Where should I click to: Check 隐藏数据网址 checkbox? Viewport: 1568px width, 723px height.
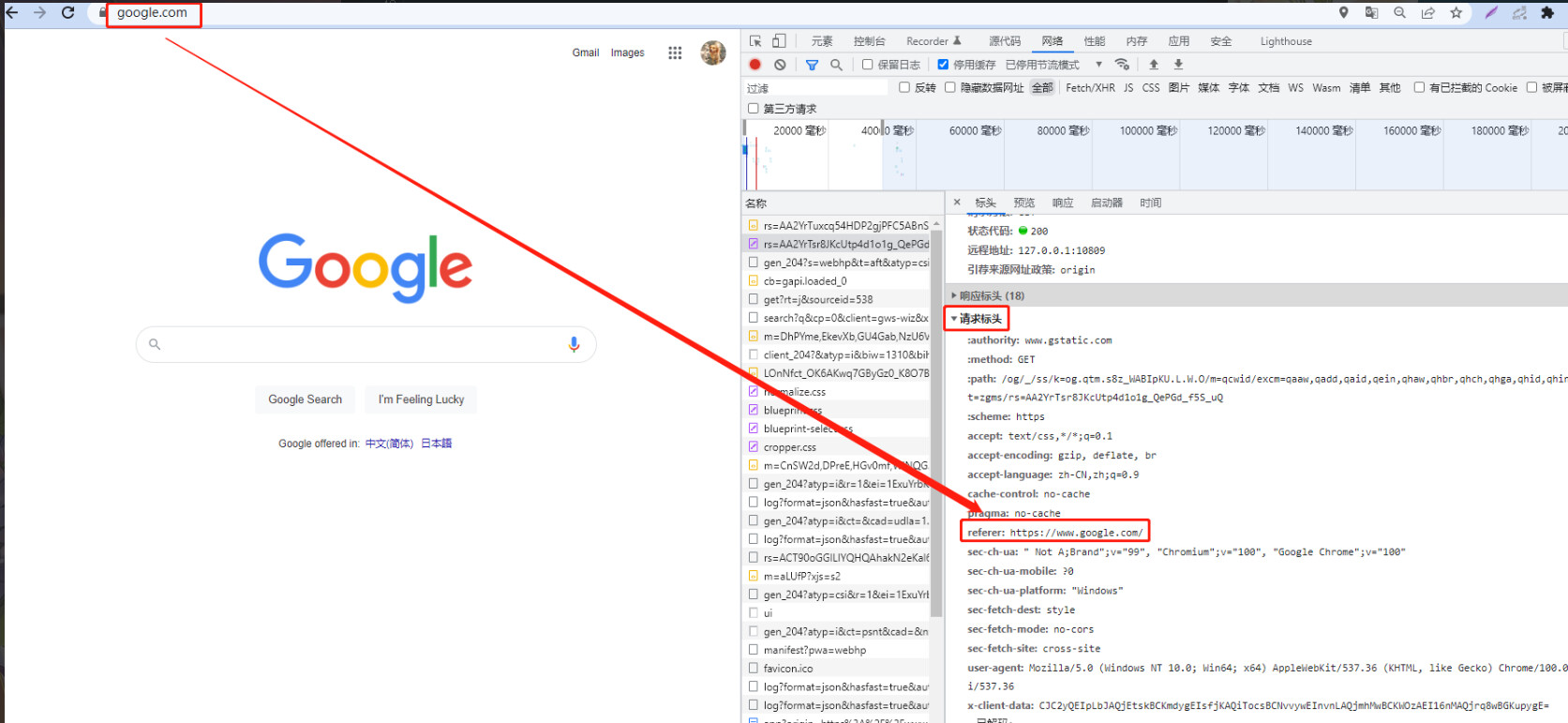(950, 87)
